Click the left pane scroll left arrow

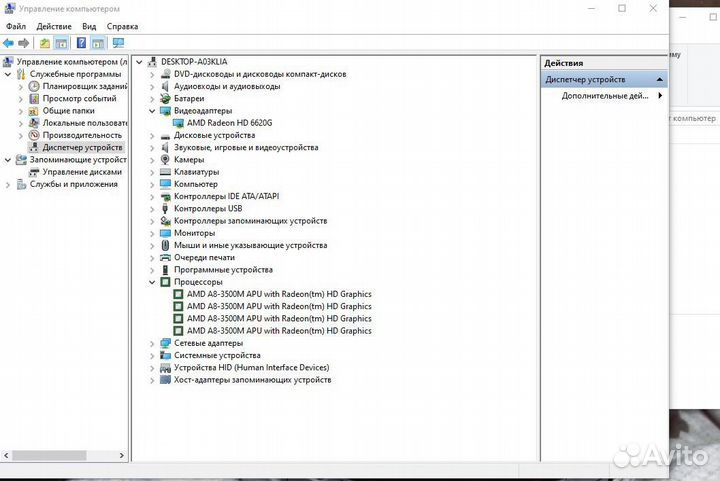coord(6,455)
